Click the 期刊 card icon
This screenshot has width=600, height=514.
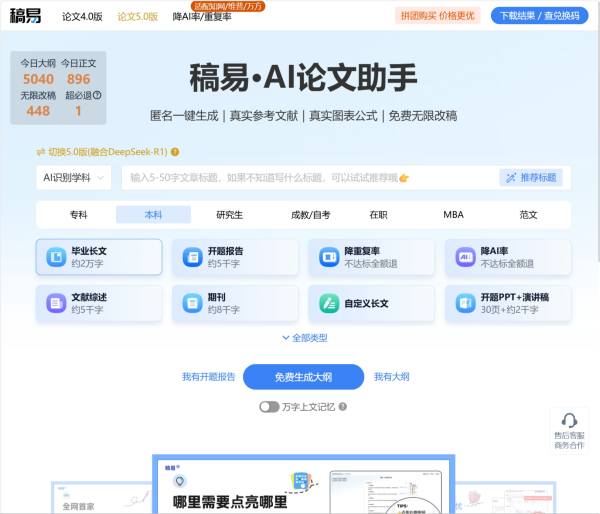[192, 303]
